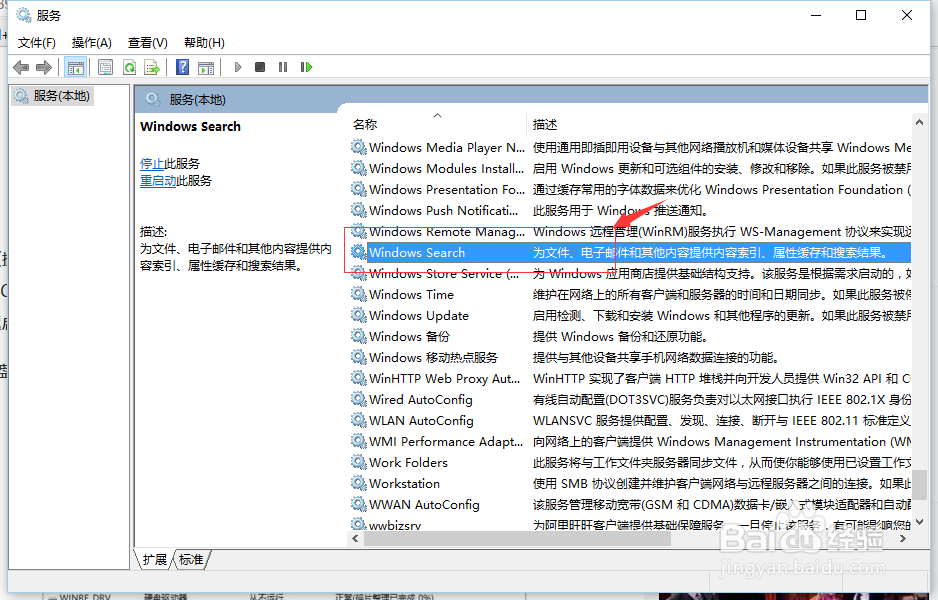Click gear icon beside Work Folders
The height and width of the screenshot is (600, 938).
[358, 462]
